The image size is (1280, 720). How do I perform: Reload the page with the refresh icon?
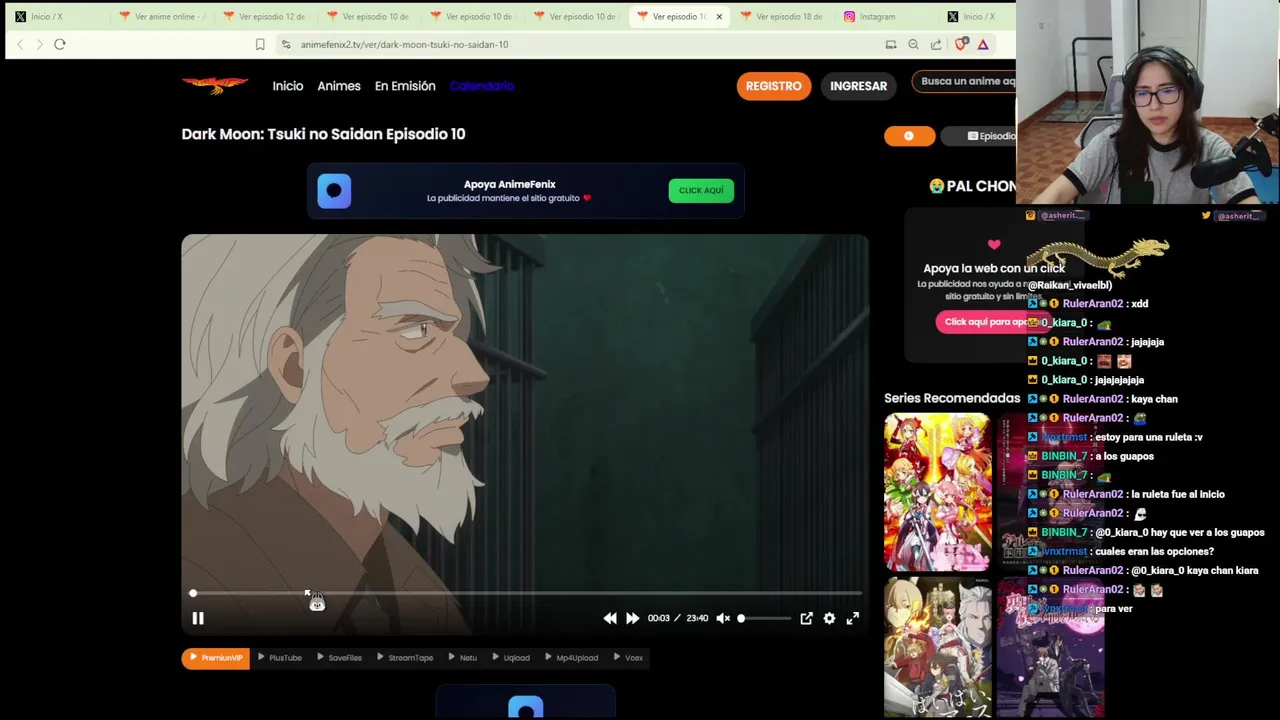coord(60,44)
